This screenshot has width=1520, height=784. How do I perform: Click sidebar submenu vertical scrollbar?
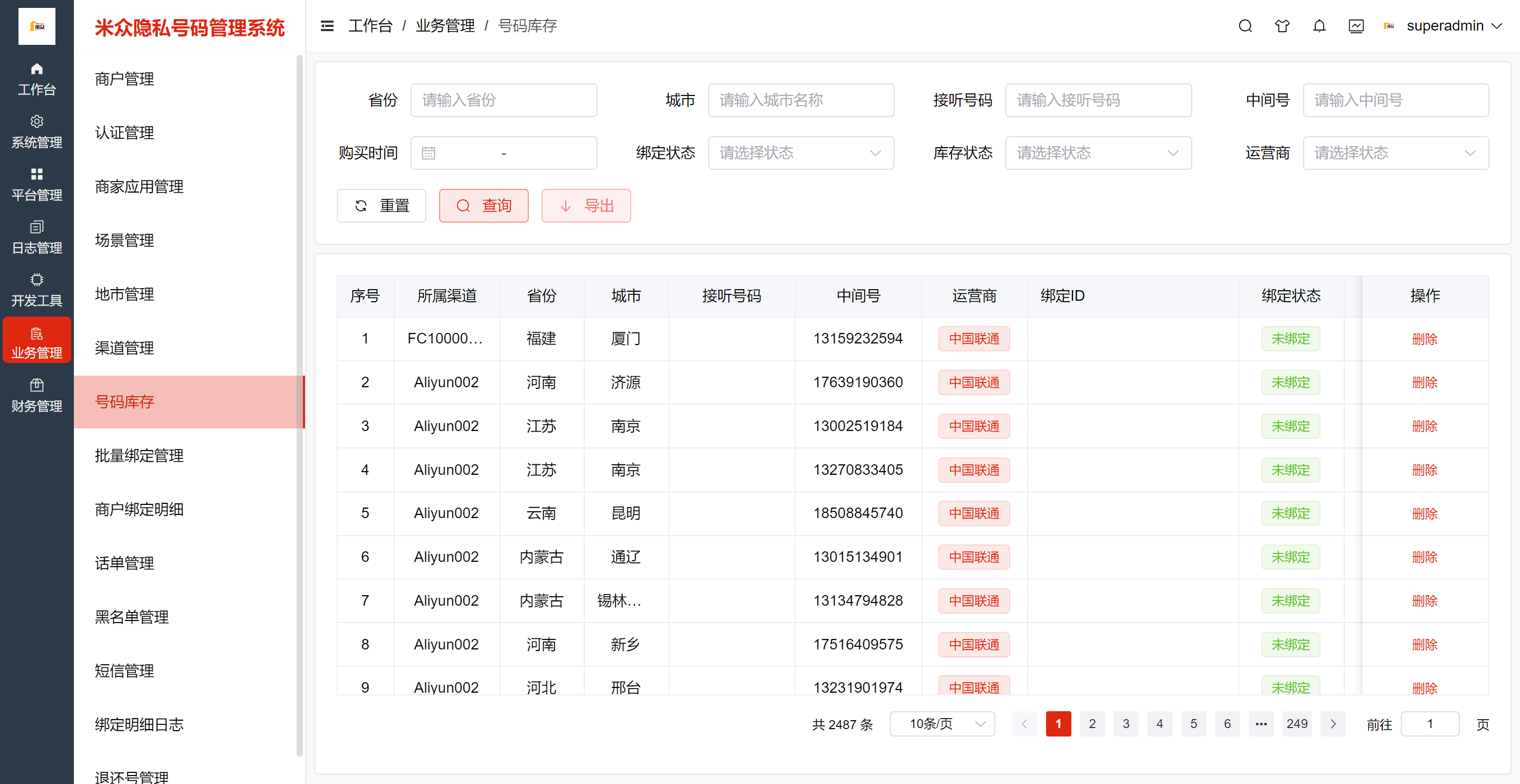[300, 406]
